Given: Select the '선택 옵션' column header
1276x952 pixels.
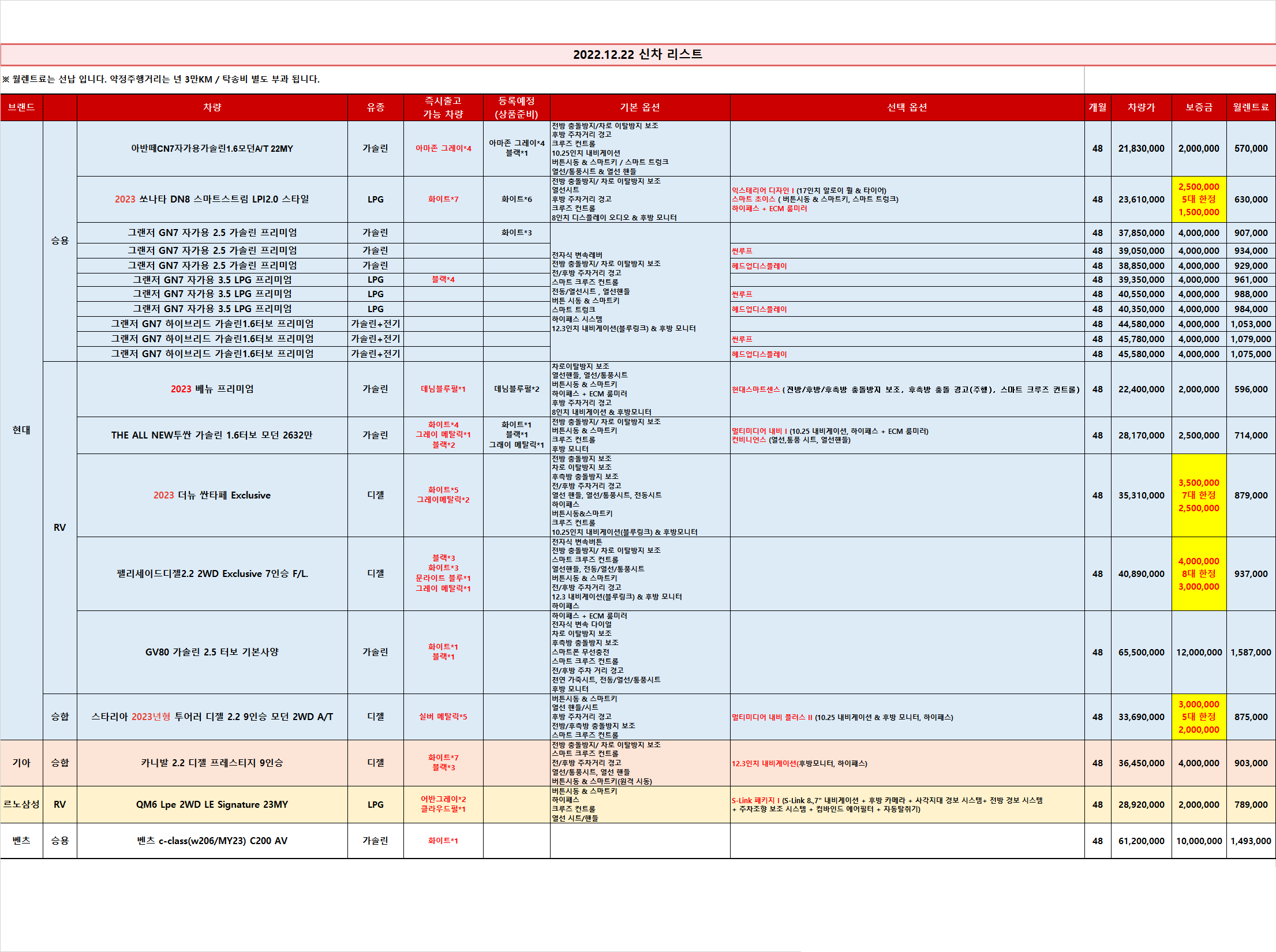Looking at the screenshot, I should [907, 107].
